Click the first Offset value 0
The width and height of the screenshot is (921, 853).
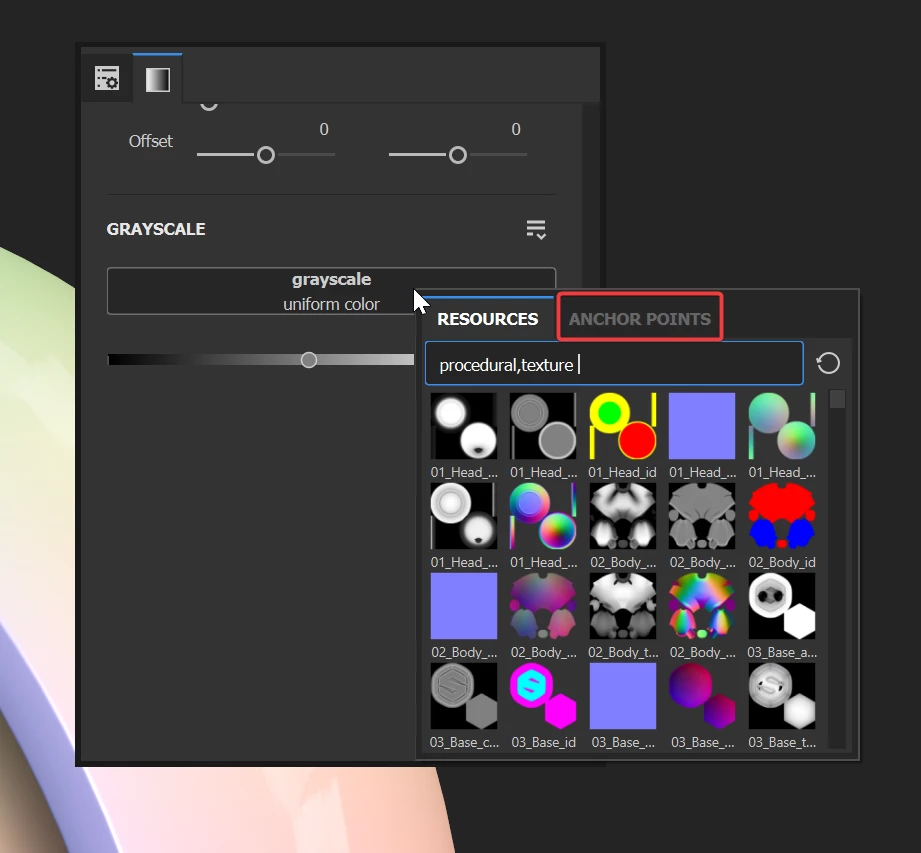(324, 129)
